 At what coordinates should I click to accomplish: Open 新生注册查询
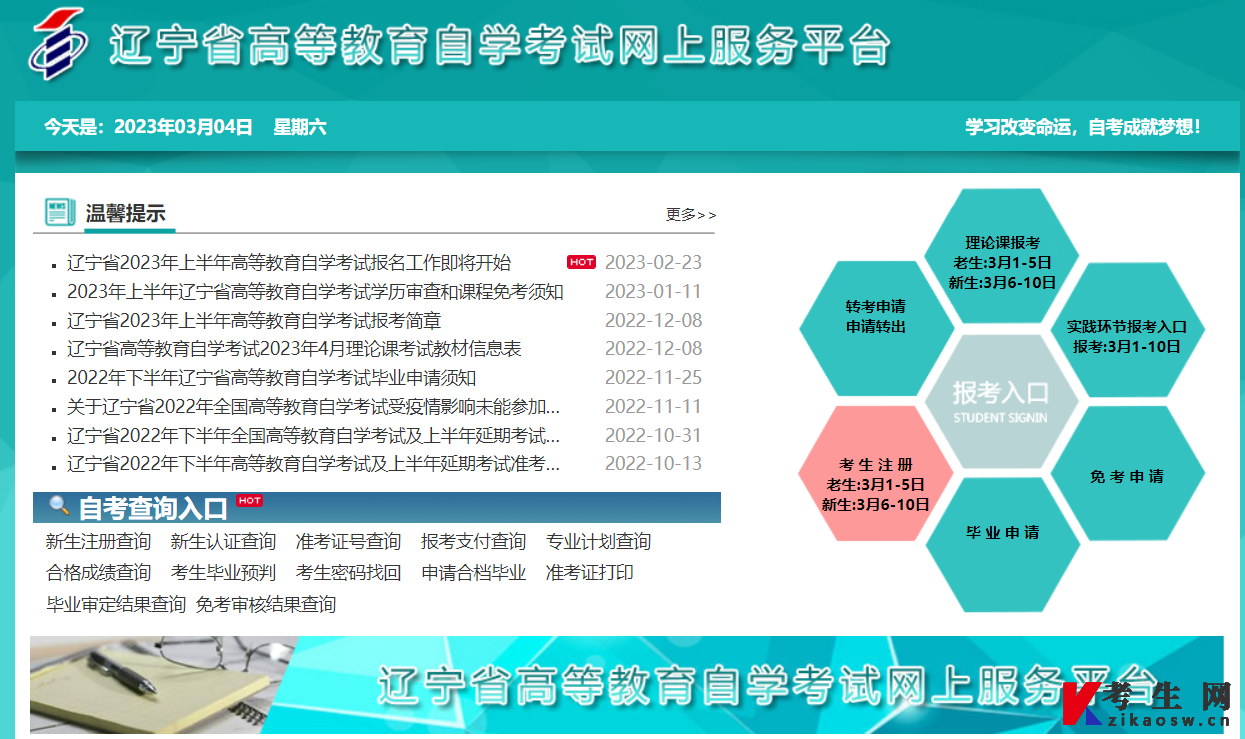click(x=98, y=542)
